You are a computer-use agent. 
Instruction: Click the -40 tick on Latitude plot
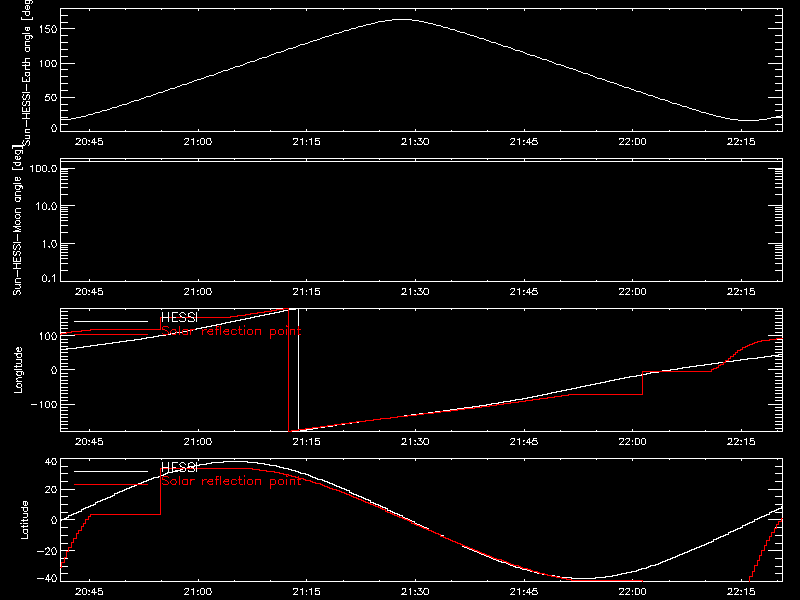pos(47,578)
